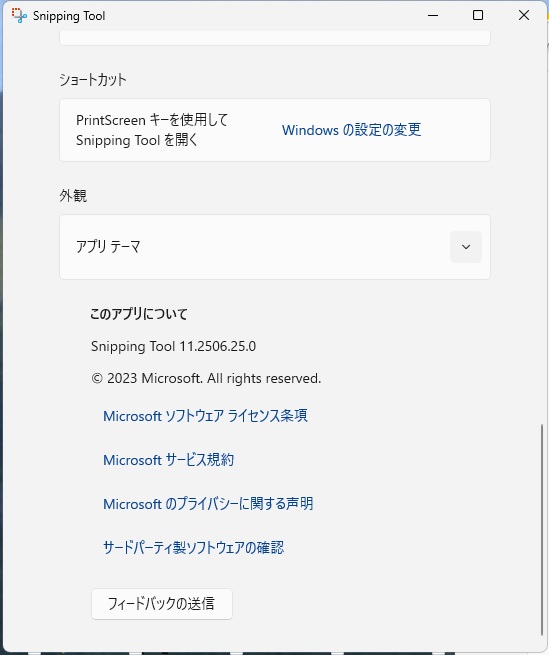Image resolution: width=549 pixels, height=655 pixels.
Task: Click the 外観 section heading
Action: [73, 195]
